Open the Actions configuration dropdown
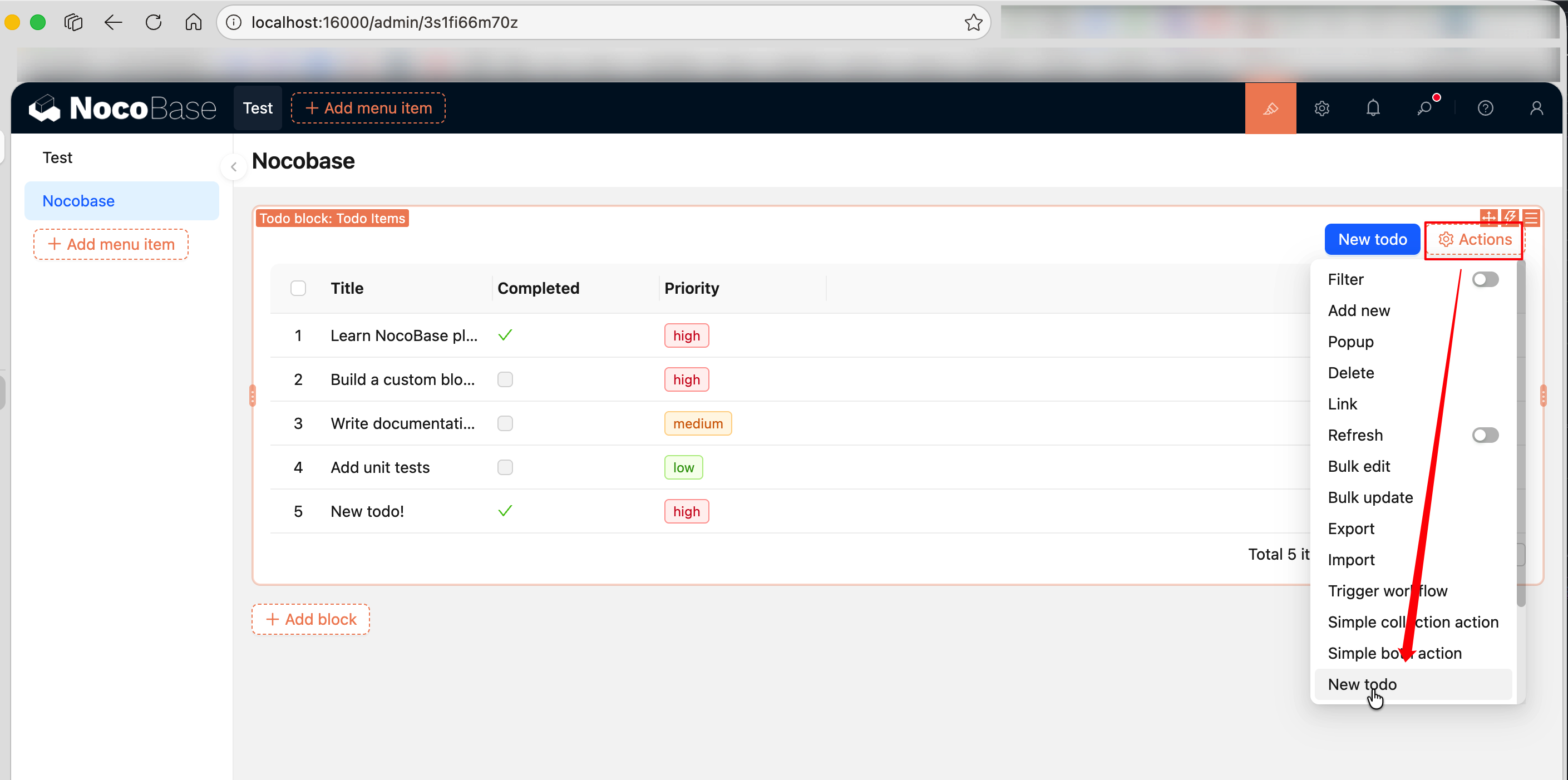 click(1475, 240)
